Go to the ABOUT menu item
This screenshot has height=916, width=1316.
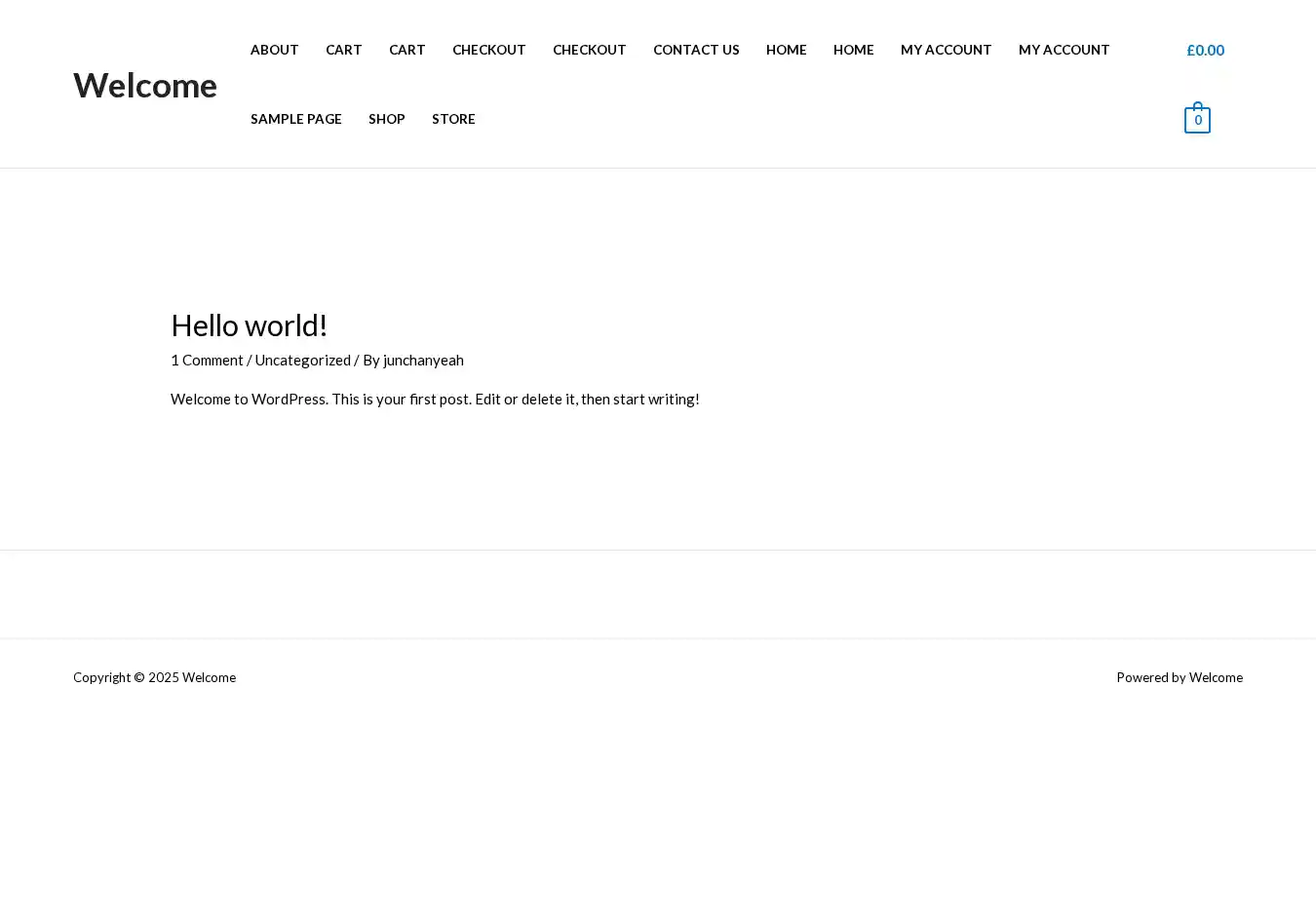[274, 50]
